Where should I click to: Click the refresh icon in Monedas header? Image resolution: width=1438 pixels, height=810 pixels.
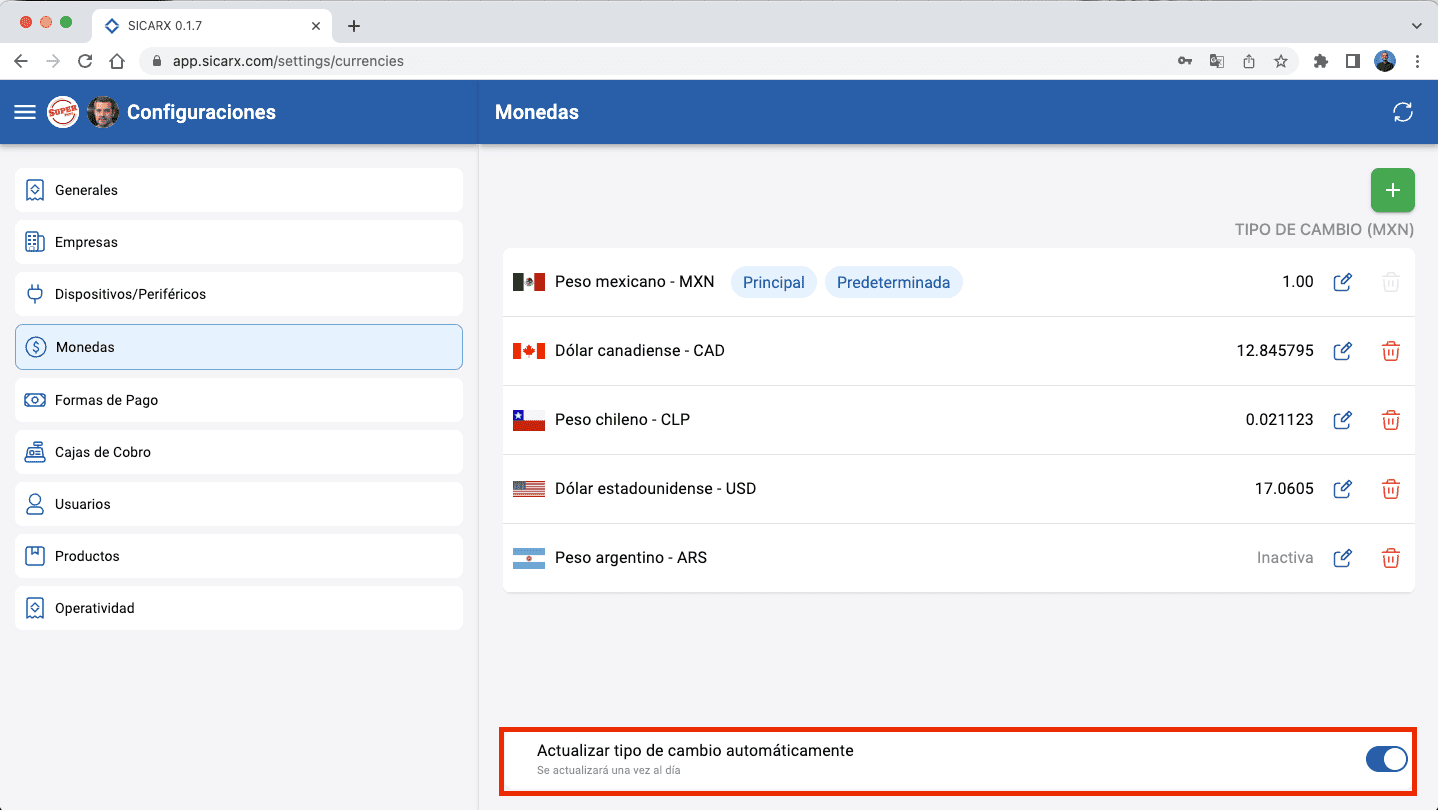click(x=1402, y=112)
